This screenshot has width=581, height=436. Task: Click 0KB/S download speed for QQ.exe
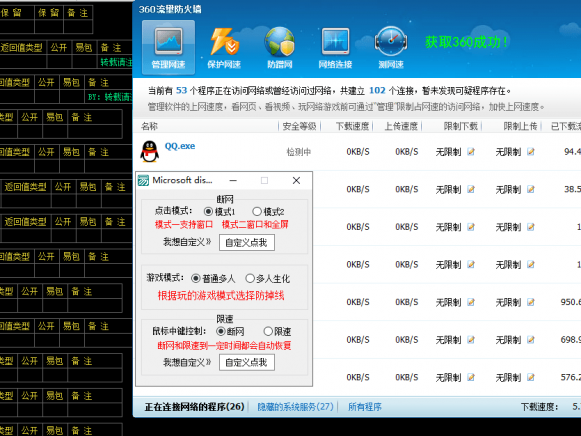pos(358,152)
